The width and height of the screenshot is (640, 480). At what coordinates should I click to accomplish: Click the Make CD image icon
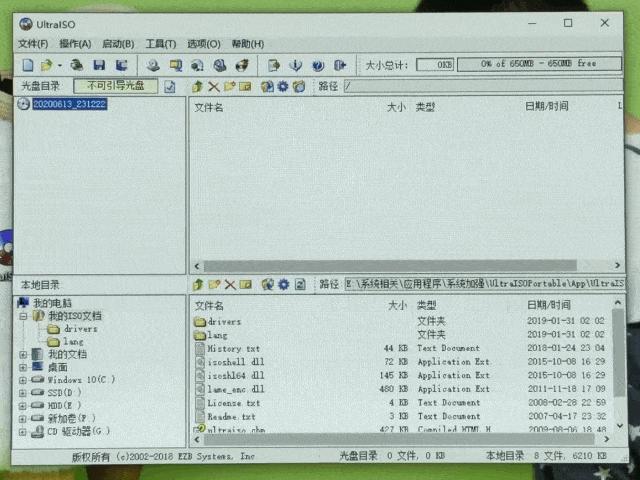coord(153,65)
